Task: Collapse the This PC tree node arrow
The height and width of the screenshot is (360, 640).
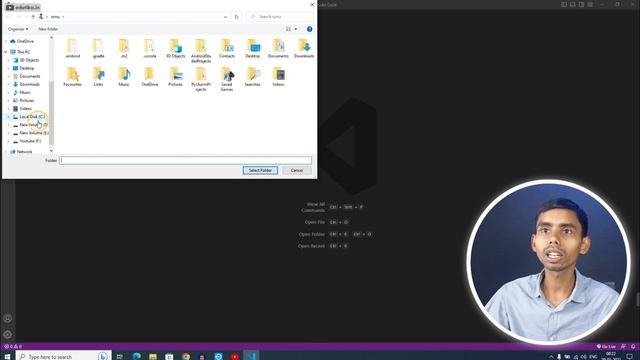Action: coord(6,52)
